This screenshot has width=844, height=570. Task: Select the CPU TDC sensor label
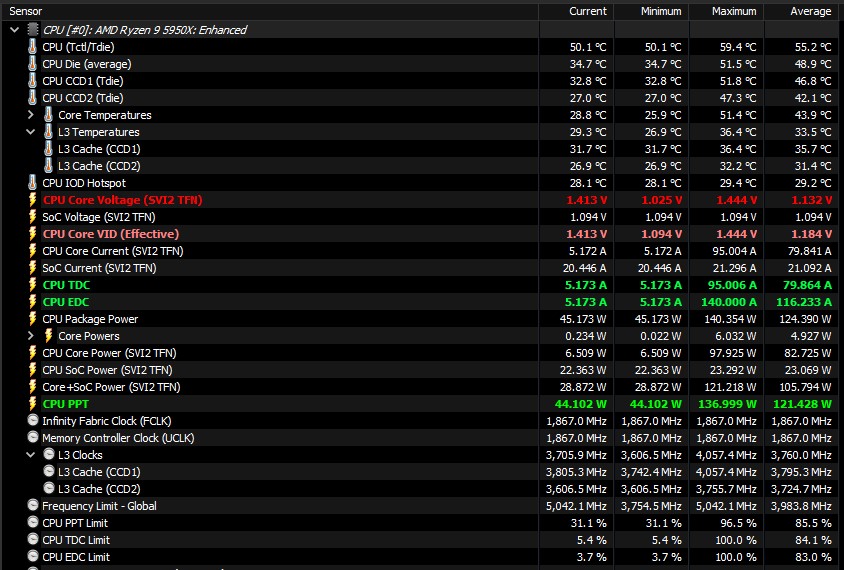tap(66, 285)
